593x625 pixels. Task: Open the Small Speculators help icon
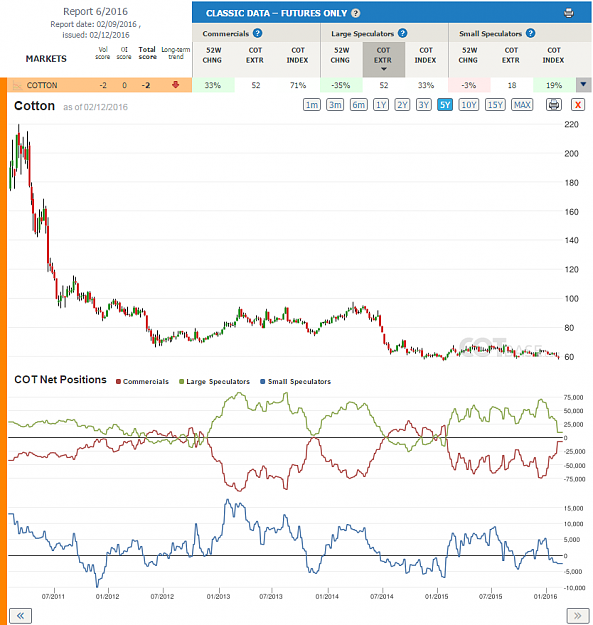point(530,33)
